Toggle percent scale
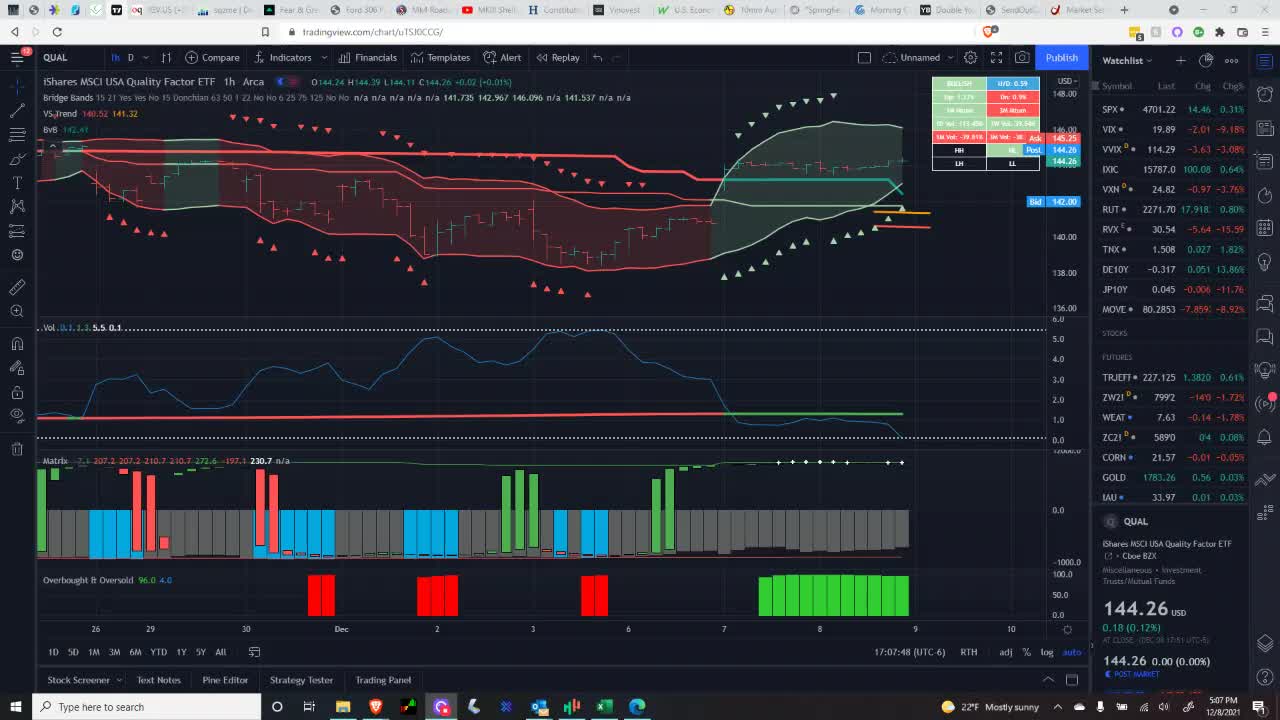Screen dimensions: 1280x720 (x=1026, y=652)
